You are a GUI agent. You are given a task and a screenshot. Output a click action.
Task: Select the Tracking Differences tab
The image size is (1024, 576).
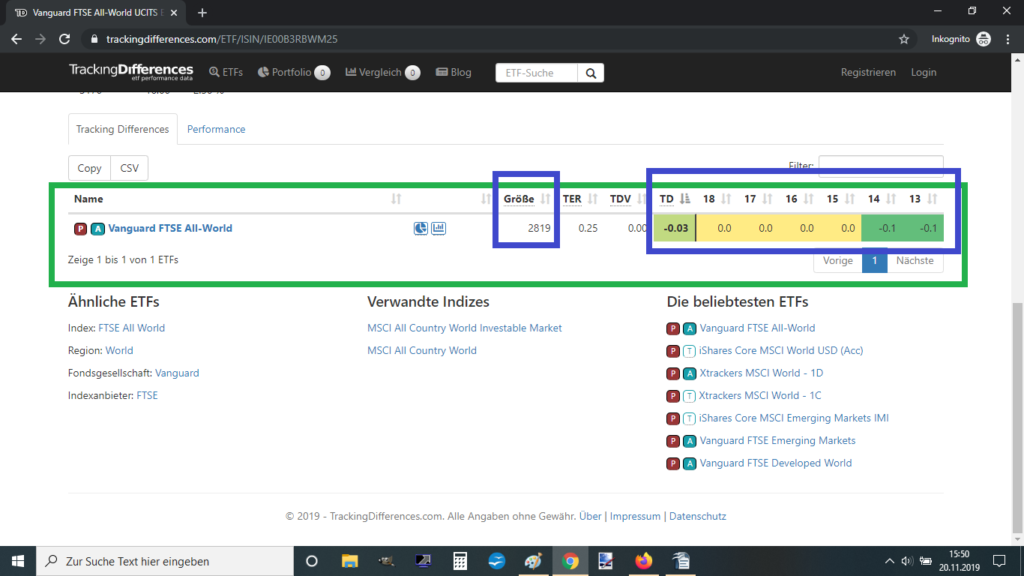pyautogui.click(x=122, y=129)
